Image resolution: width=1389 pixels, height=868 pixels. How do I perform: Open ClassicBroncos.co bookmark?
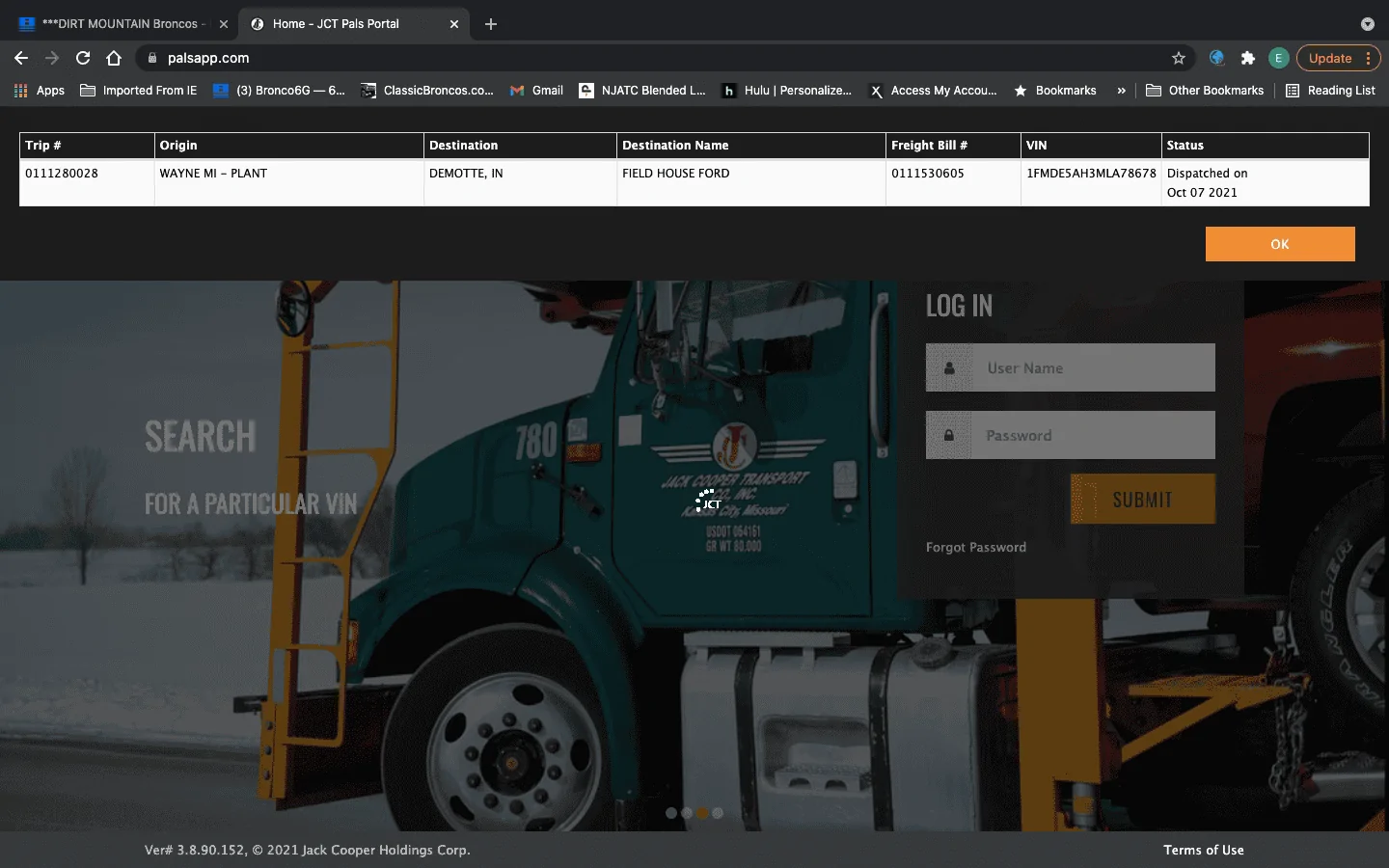427,91
